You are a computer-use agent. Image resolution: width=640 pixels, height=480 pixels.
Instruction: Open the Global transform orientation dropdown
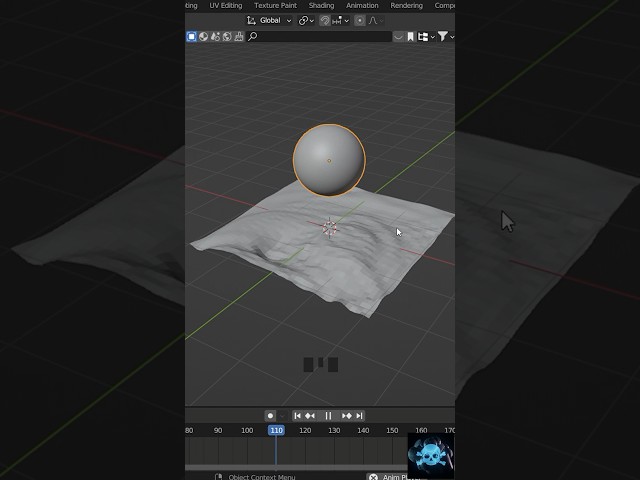point(269,20)
